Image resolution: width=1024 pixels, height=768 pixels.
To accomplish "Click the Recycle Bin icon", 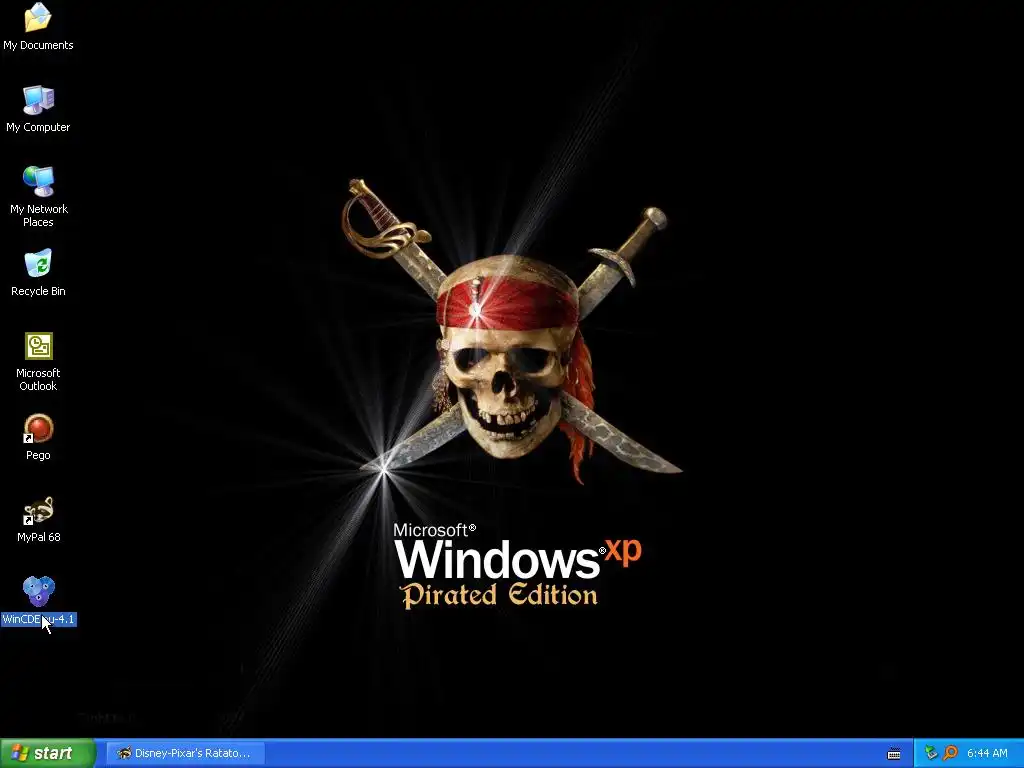I will click(38, 264).
